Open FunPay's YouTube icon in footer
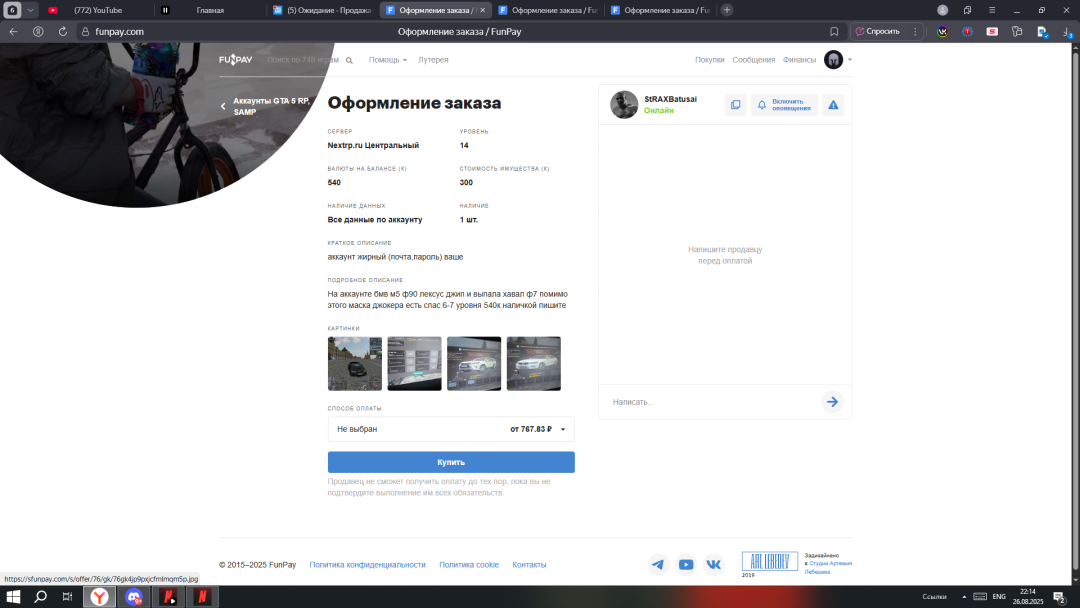The image size is (1080, 608). pyautogui.click(x=686, y=565)
